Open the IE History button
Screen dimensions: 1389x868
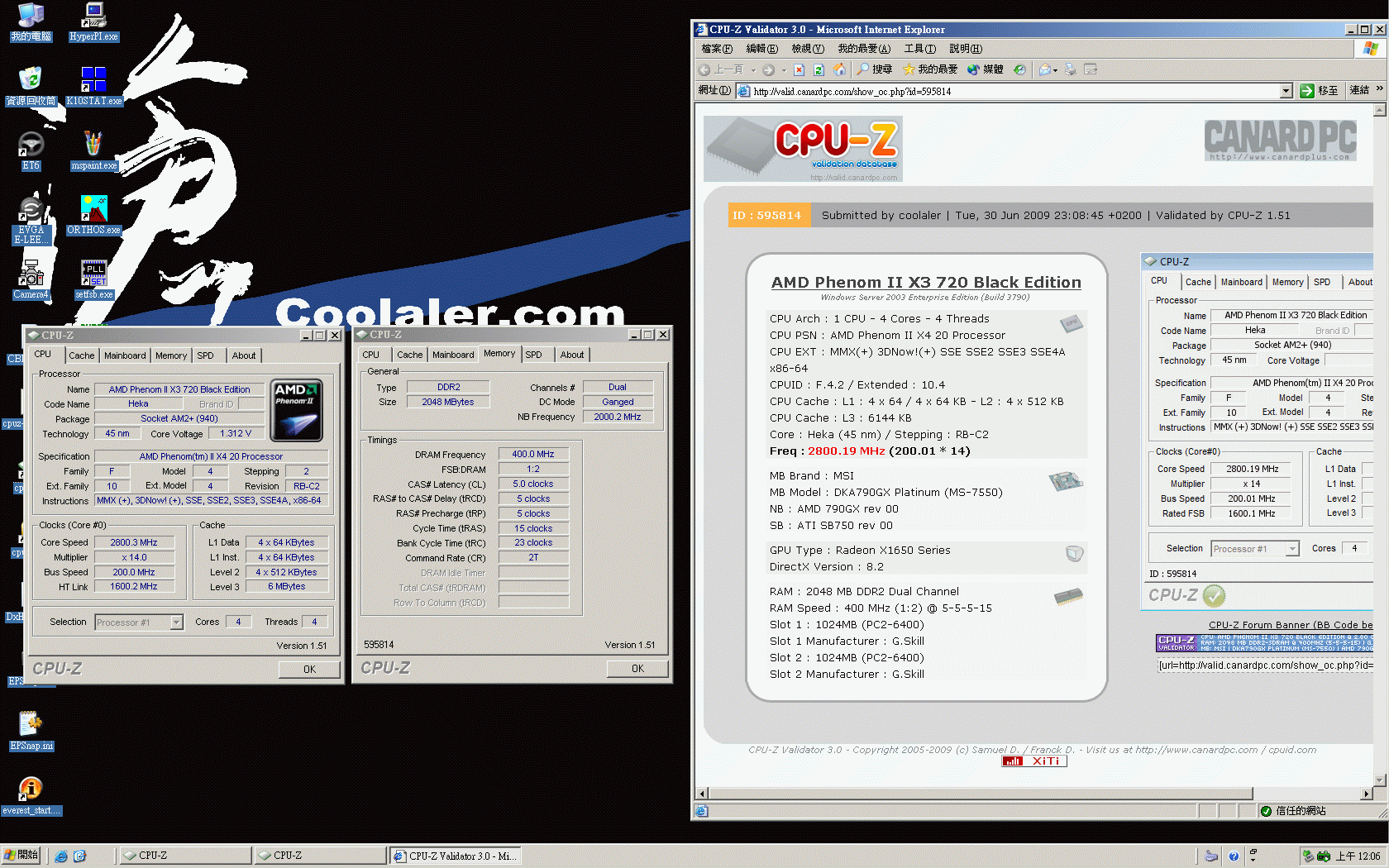tap(1019, 69)
